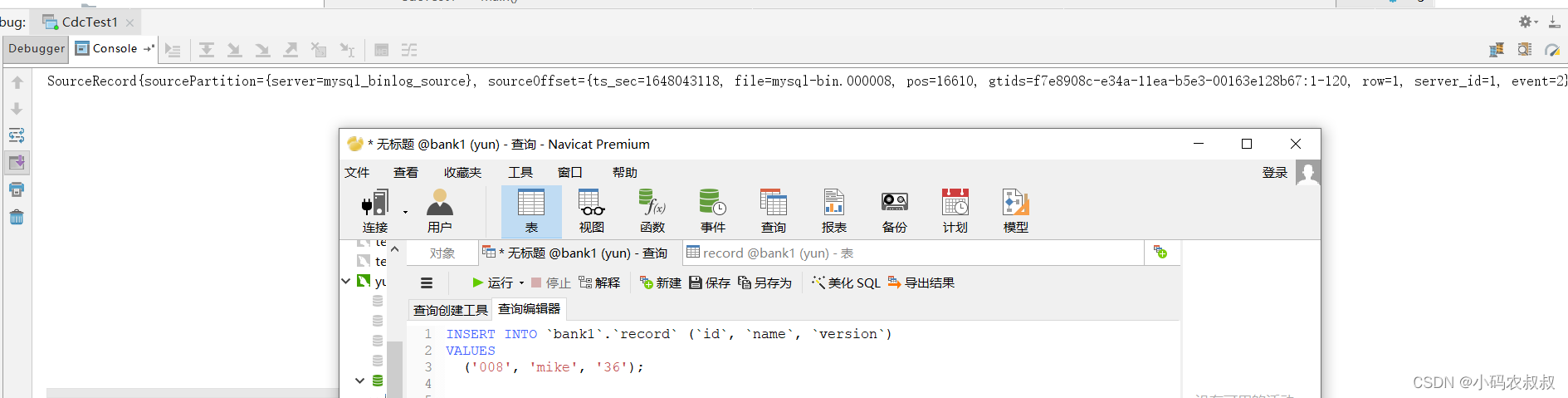Toggle Scroll to End in the console
Viewport: 1568px width, 398px height.
tap(17, 162)
